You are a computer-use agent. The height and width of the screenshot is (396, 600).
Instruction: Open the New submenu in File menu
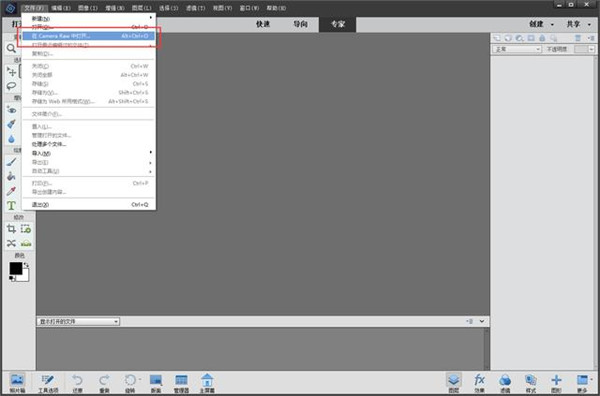click(89, 18)
